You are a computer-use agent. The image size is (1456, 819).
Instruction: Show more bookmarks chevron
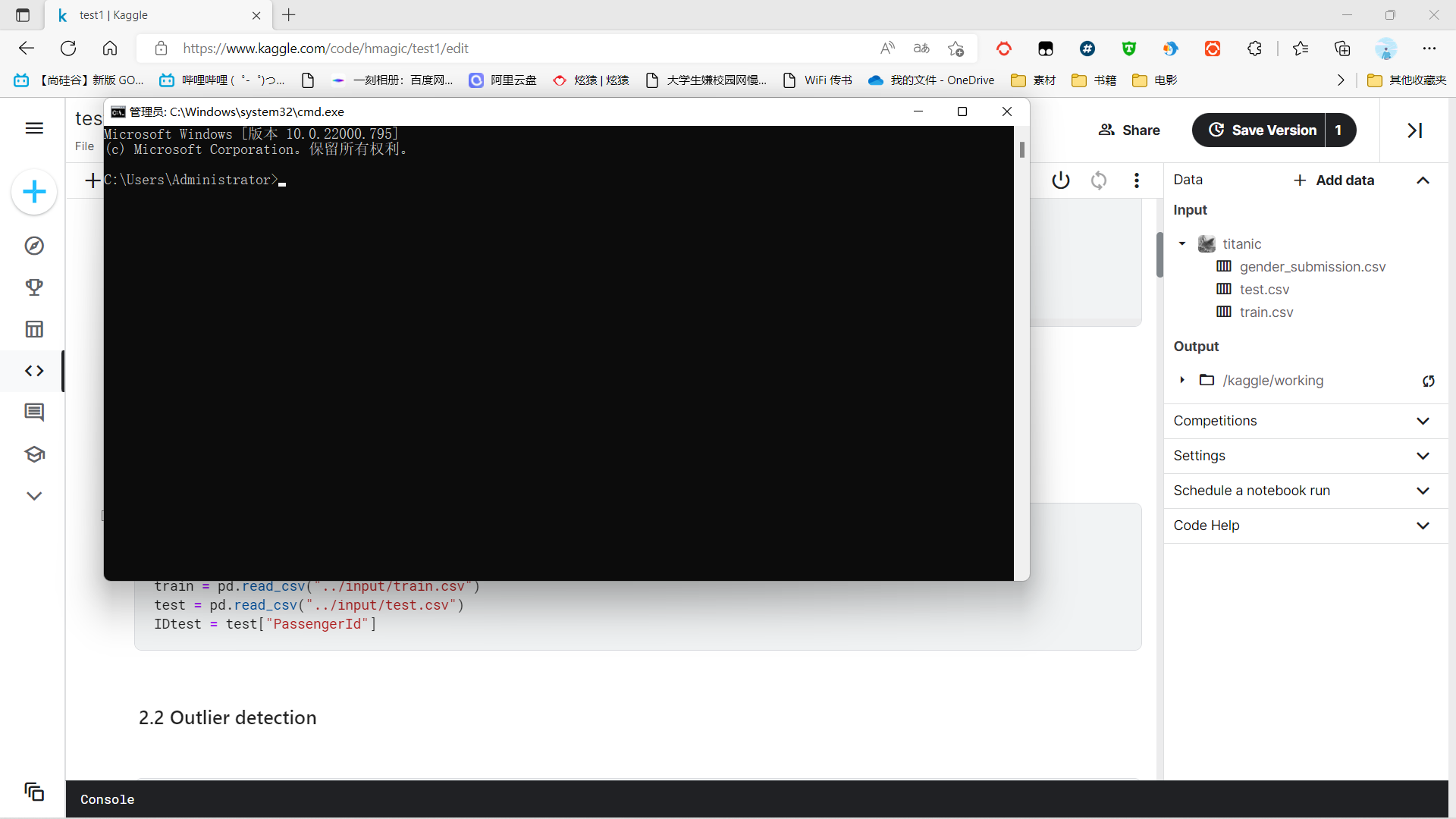coord(1341,80)
